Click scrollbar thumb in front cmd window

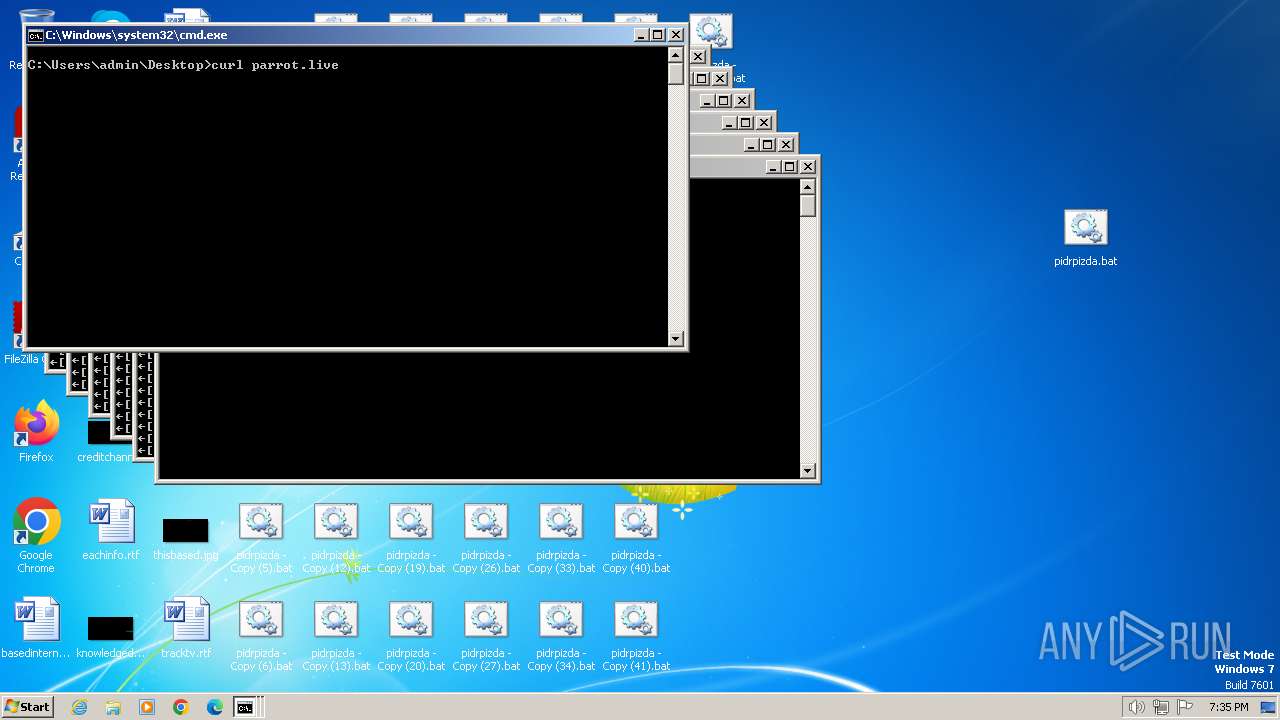676,74
